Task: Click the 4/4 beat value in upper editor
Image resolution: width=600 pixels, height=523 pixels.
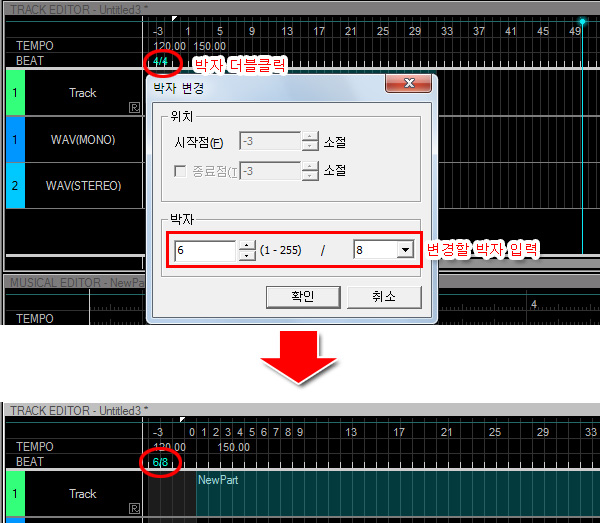Action: point(160,61)
